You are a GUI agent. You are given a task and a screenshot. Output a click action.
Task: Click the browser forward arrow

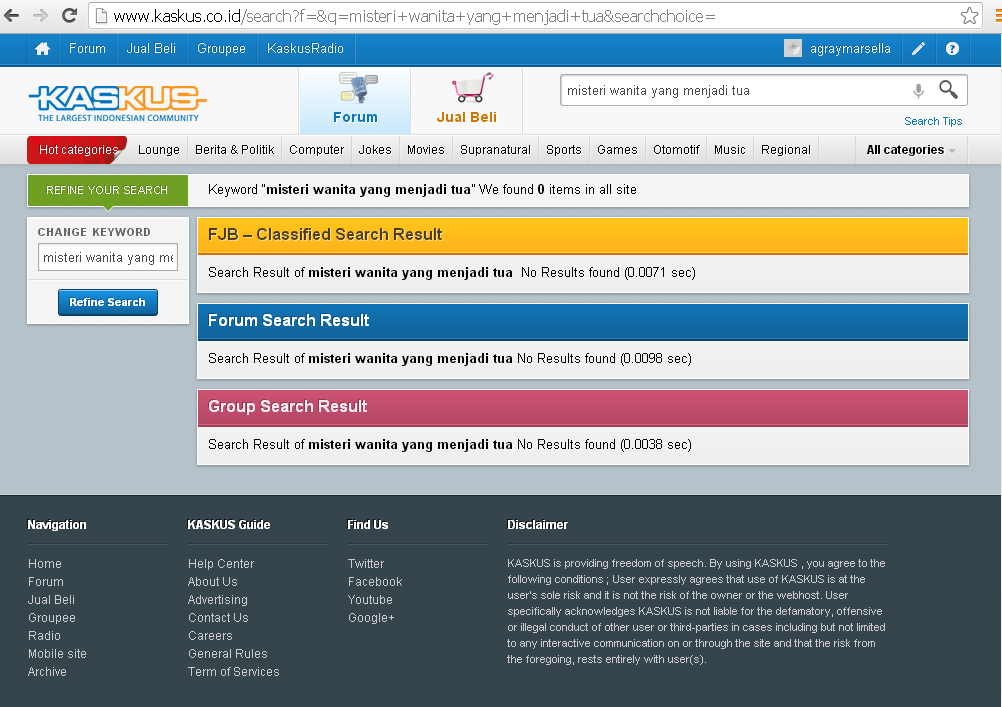point(40,15)
